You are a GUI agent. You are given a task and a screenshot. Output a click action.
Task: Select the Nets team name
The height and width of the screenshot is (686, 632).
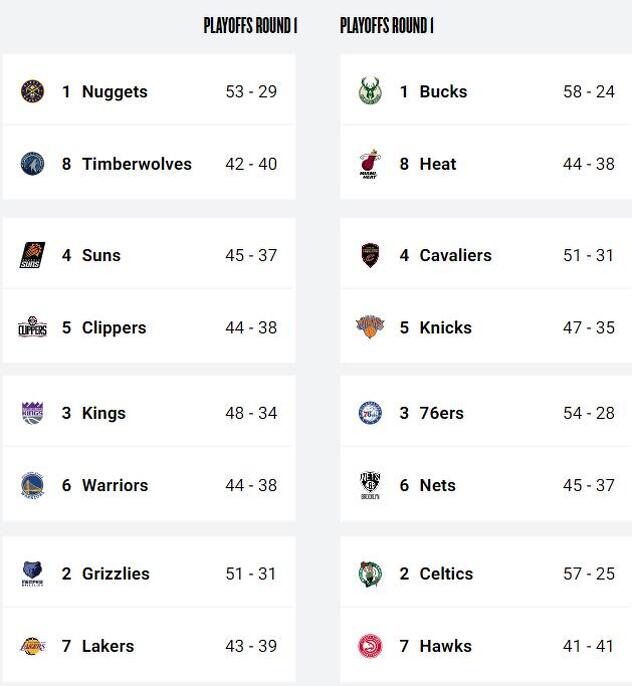coord(437,485)
